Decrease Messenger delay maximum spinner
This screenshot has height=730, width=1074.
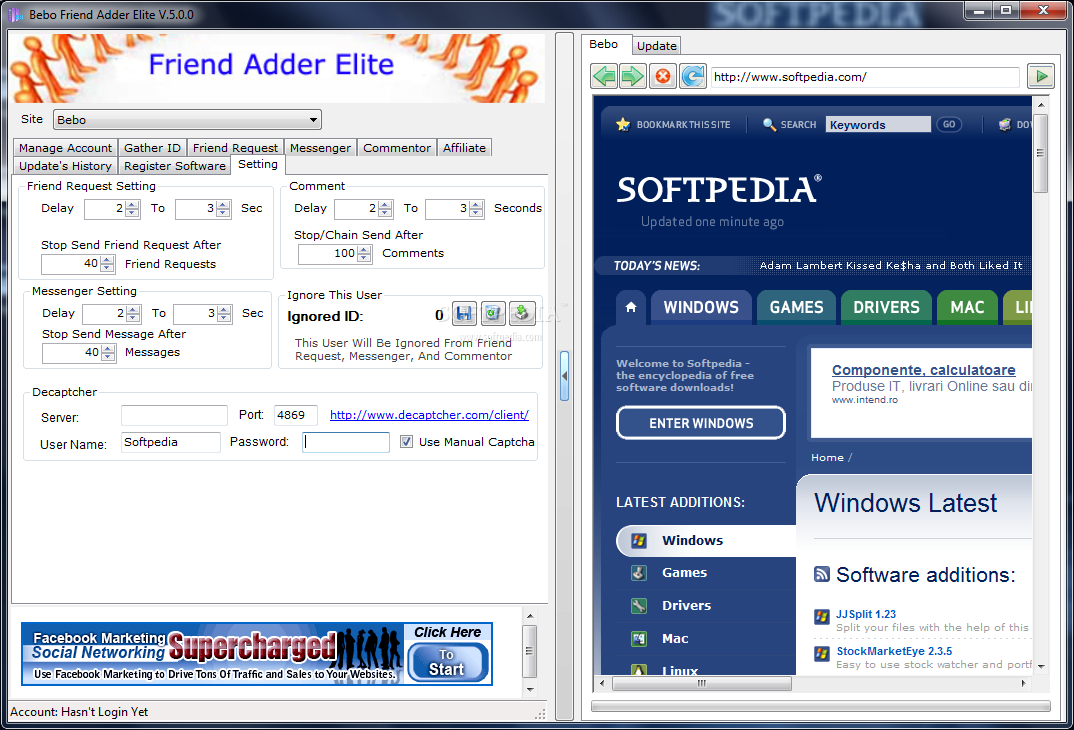tap(225, 318)
